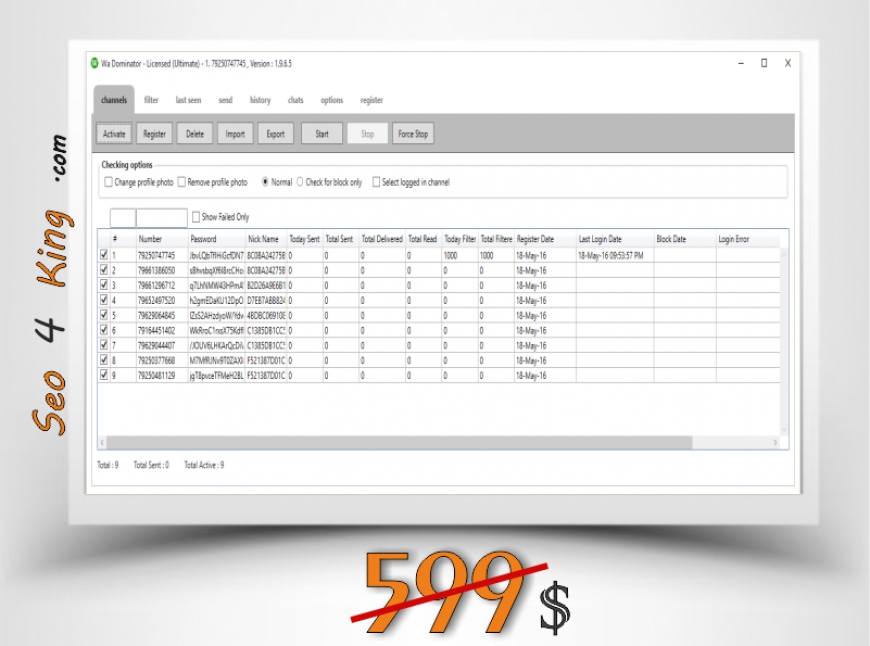The height and width of the screenshot is (646, 870).
Task: Close the Wa Dominator window
Action: pos(787,63)
